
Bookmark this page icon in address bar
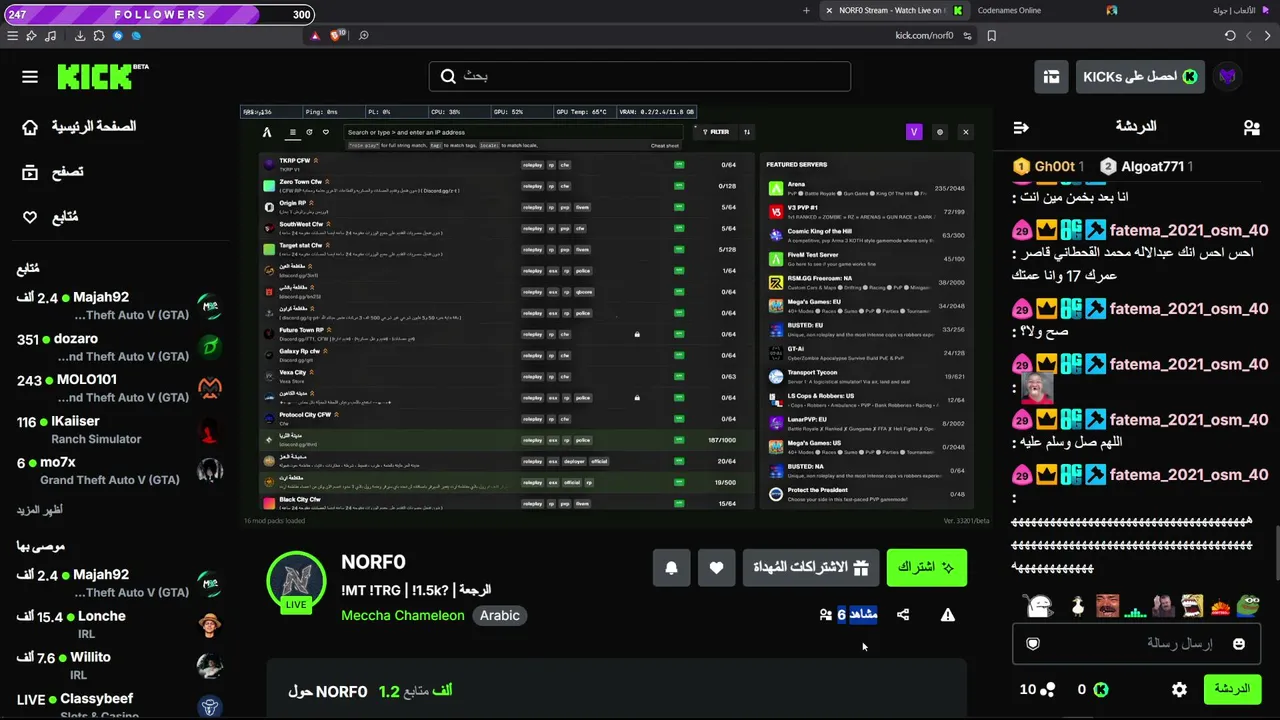991,36
